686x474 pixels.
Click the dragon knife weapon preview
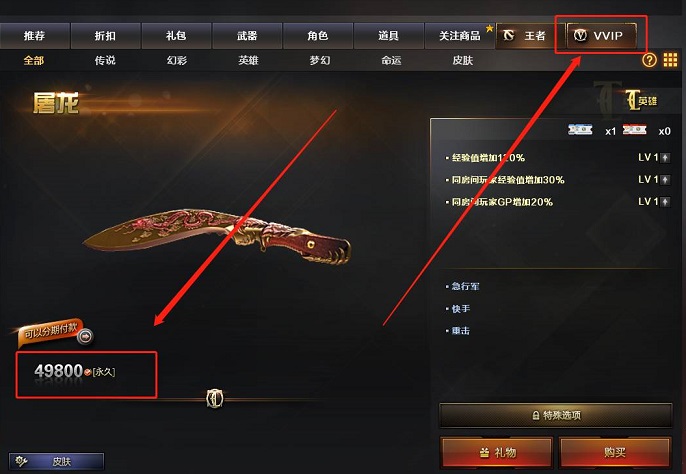(217, 235)
